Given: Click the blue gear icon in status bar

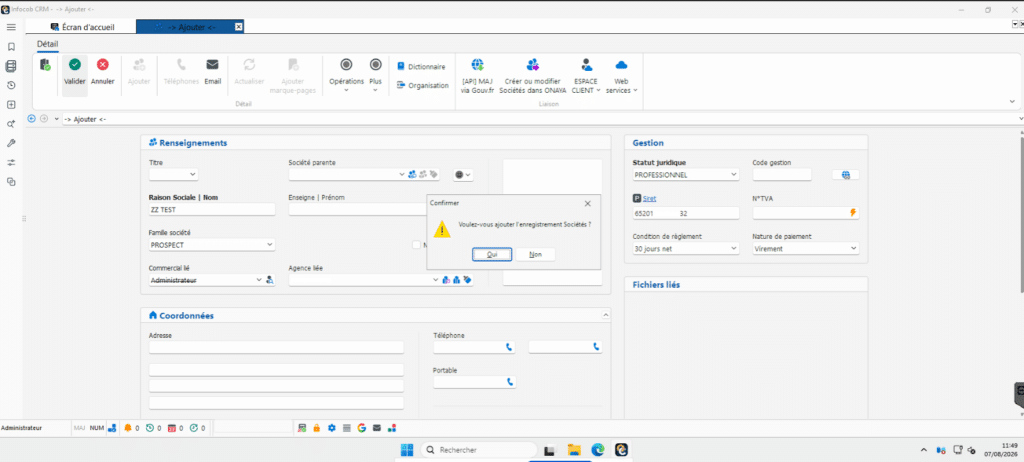Looking at the screenshot, I should point(331,428).
